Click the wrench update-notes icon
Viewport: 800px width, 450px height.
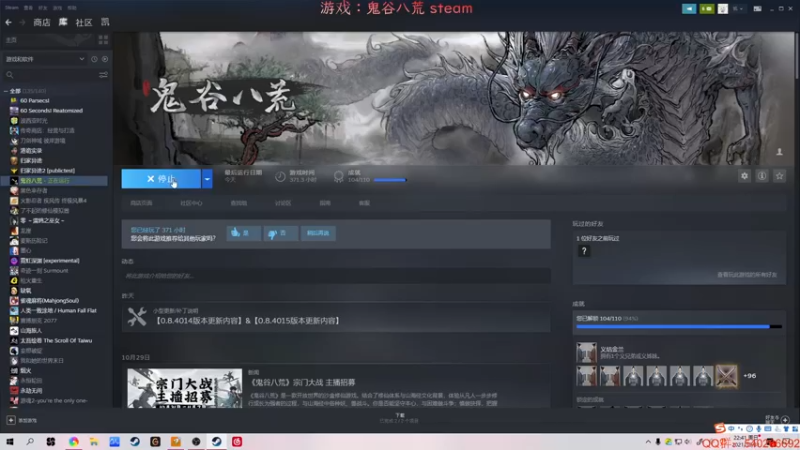coord(137,317)
